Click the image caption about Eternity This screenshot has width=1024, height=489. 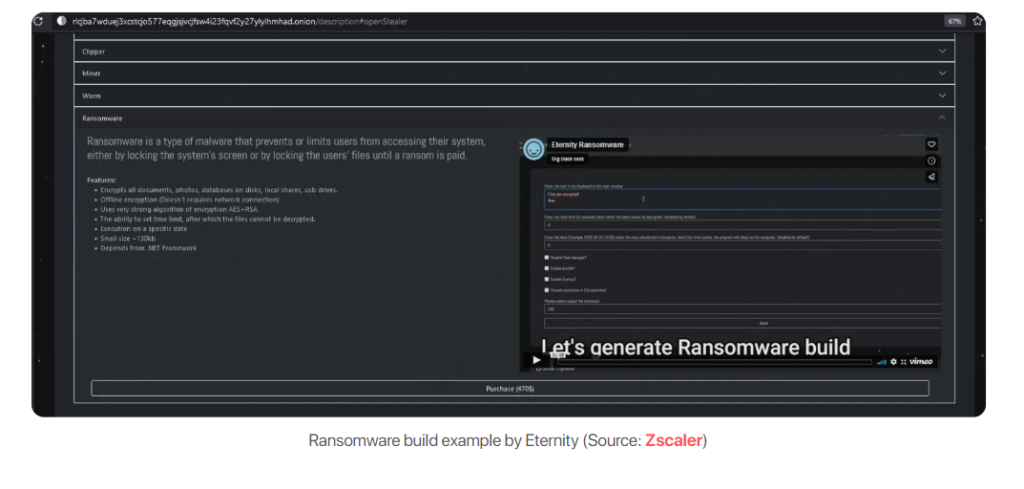coord(507,441)
